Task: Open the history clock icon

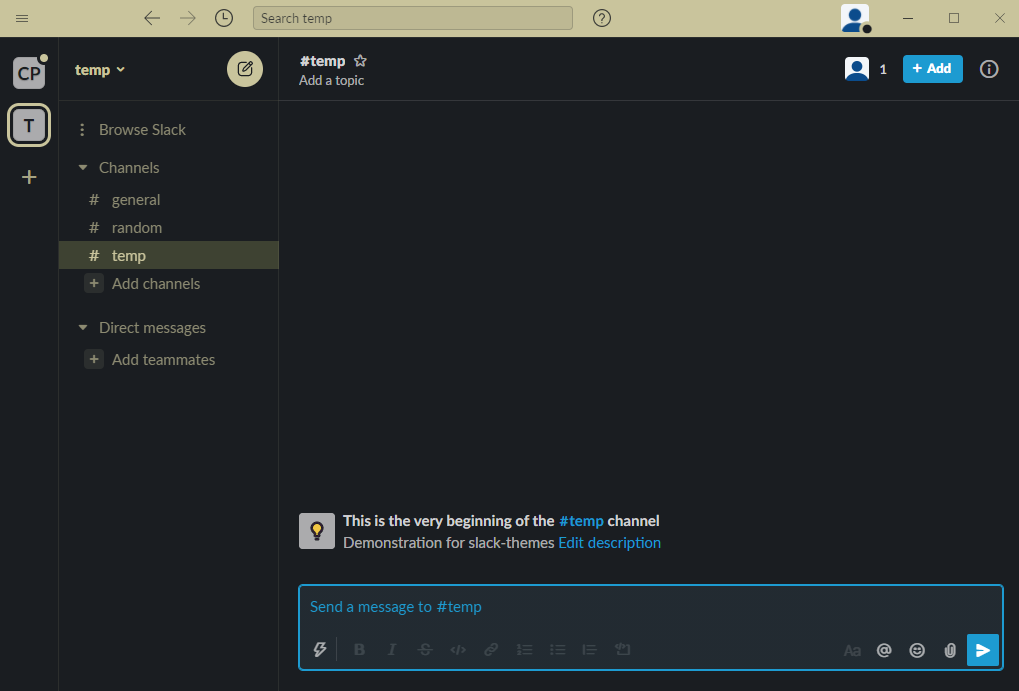Action: coord(224,18)
